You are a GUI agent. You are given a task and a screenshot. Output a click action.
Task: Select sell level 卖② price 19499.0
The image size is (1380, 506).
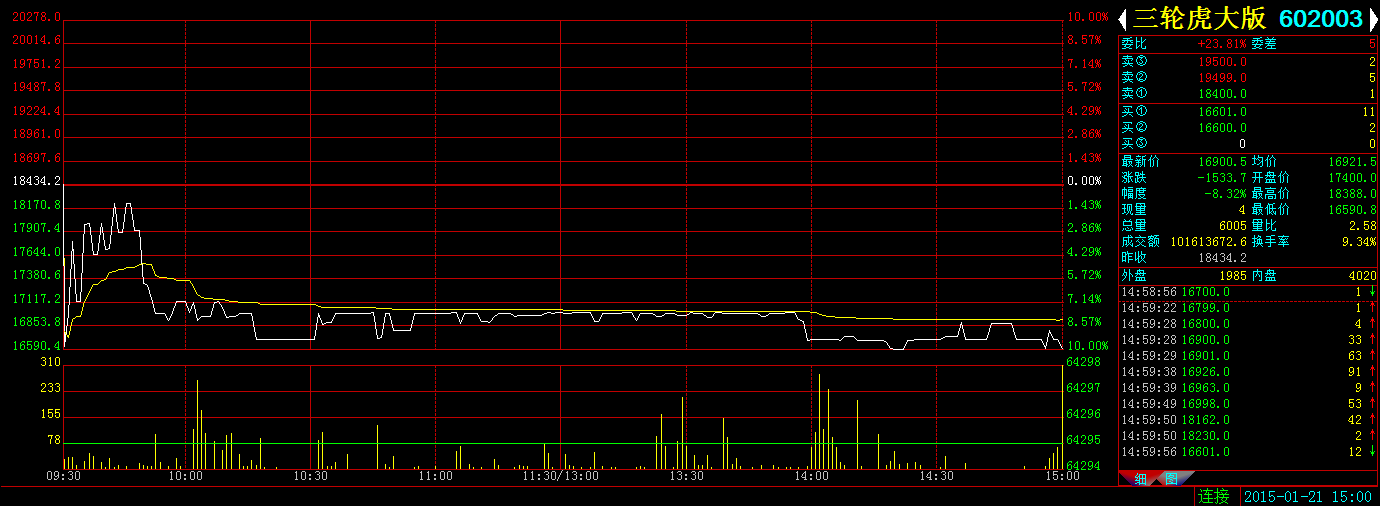[1222, 77]
